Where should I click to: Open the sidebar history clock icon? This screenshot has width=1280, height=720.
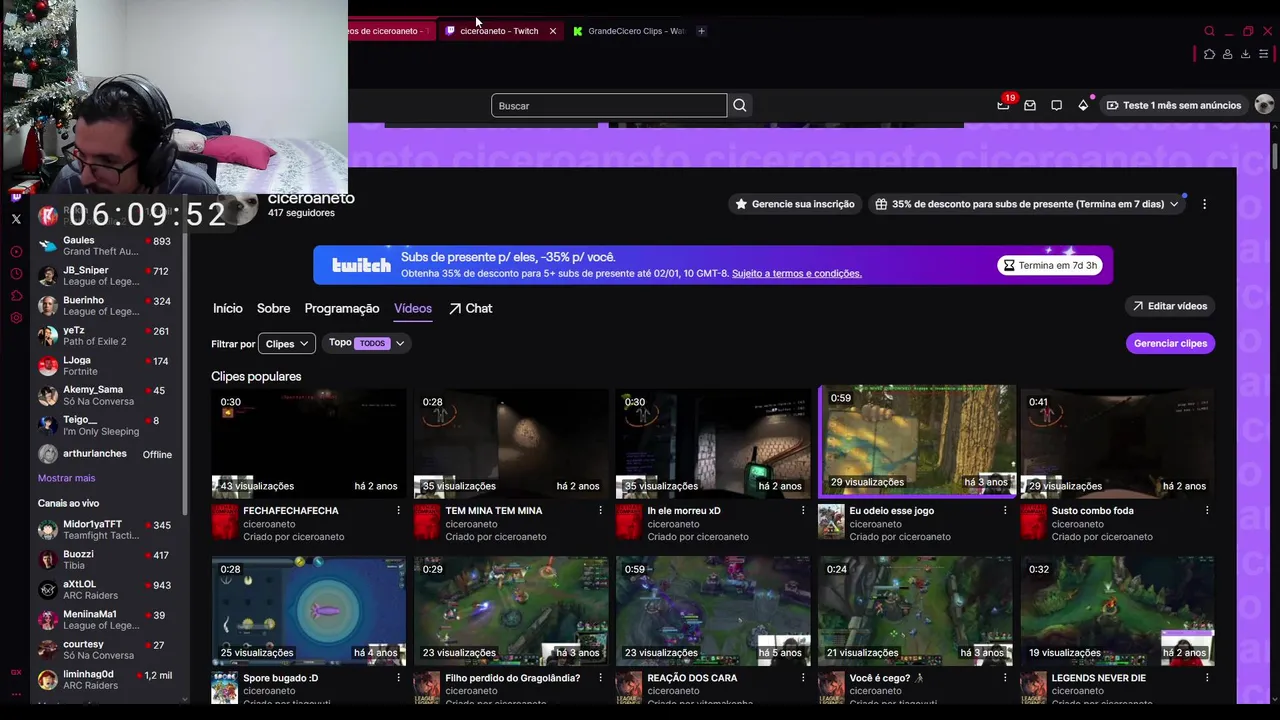click(x=16, y=274)
